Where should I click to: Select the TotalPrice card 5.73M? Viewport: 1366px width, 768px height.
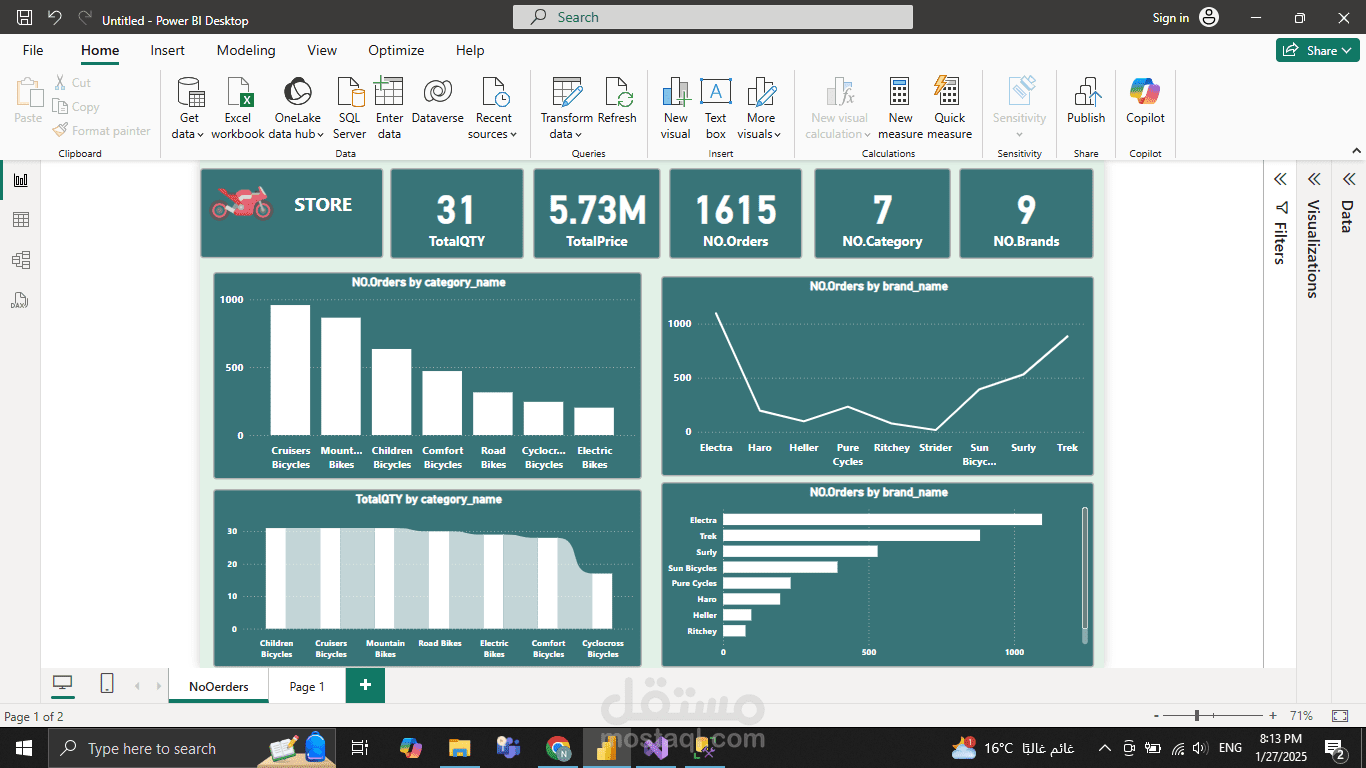coord(597,213)
